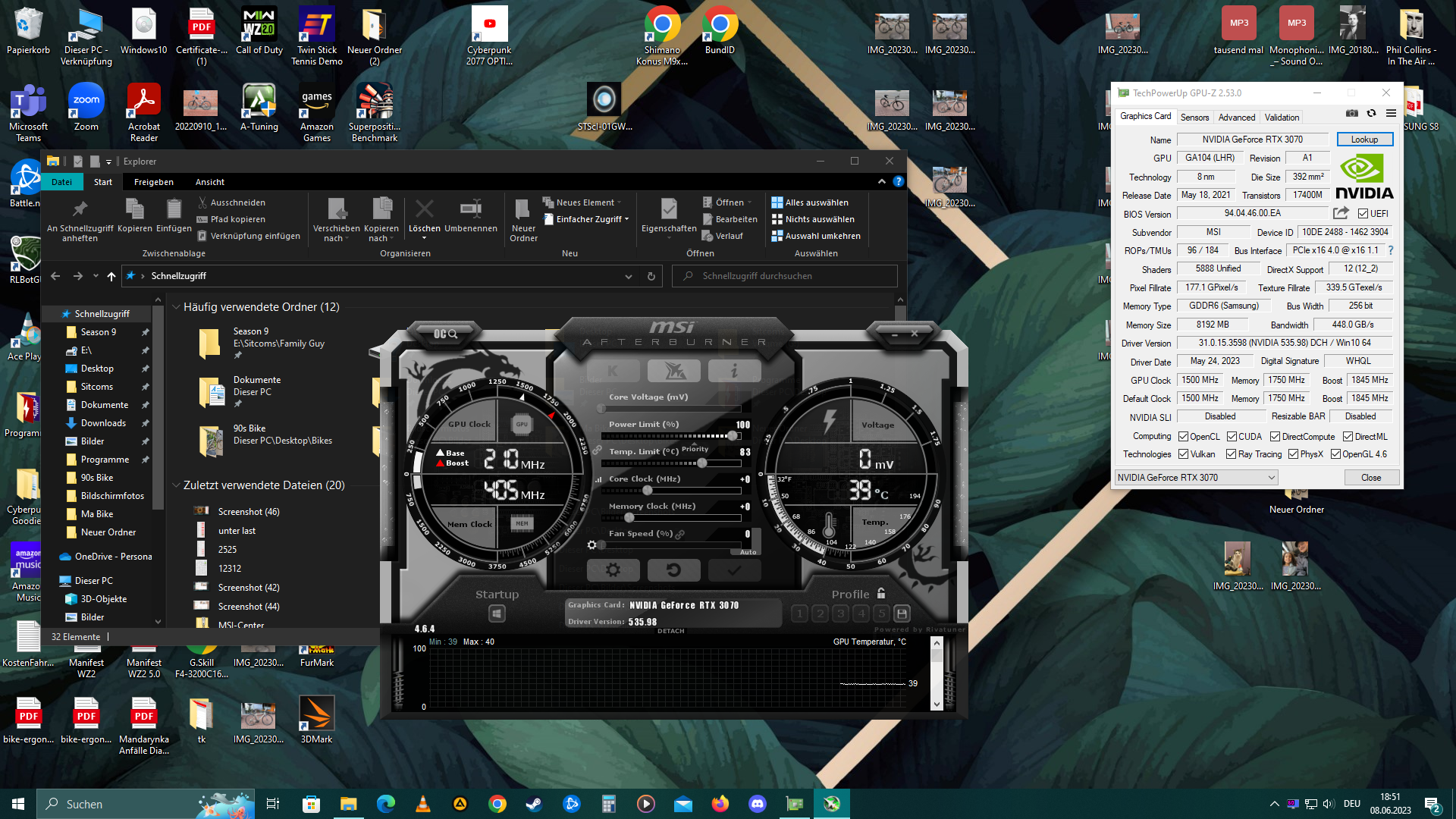1456x819 pixels.
Task: Refresh GPU-Z with the refresh icon
Action: pyautogui.click(x=1371, y=114)
